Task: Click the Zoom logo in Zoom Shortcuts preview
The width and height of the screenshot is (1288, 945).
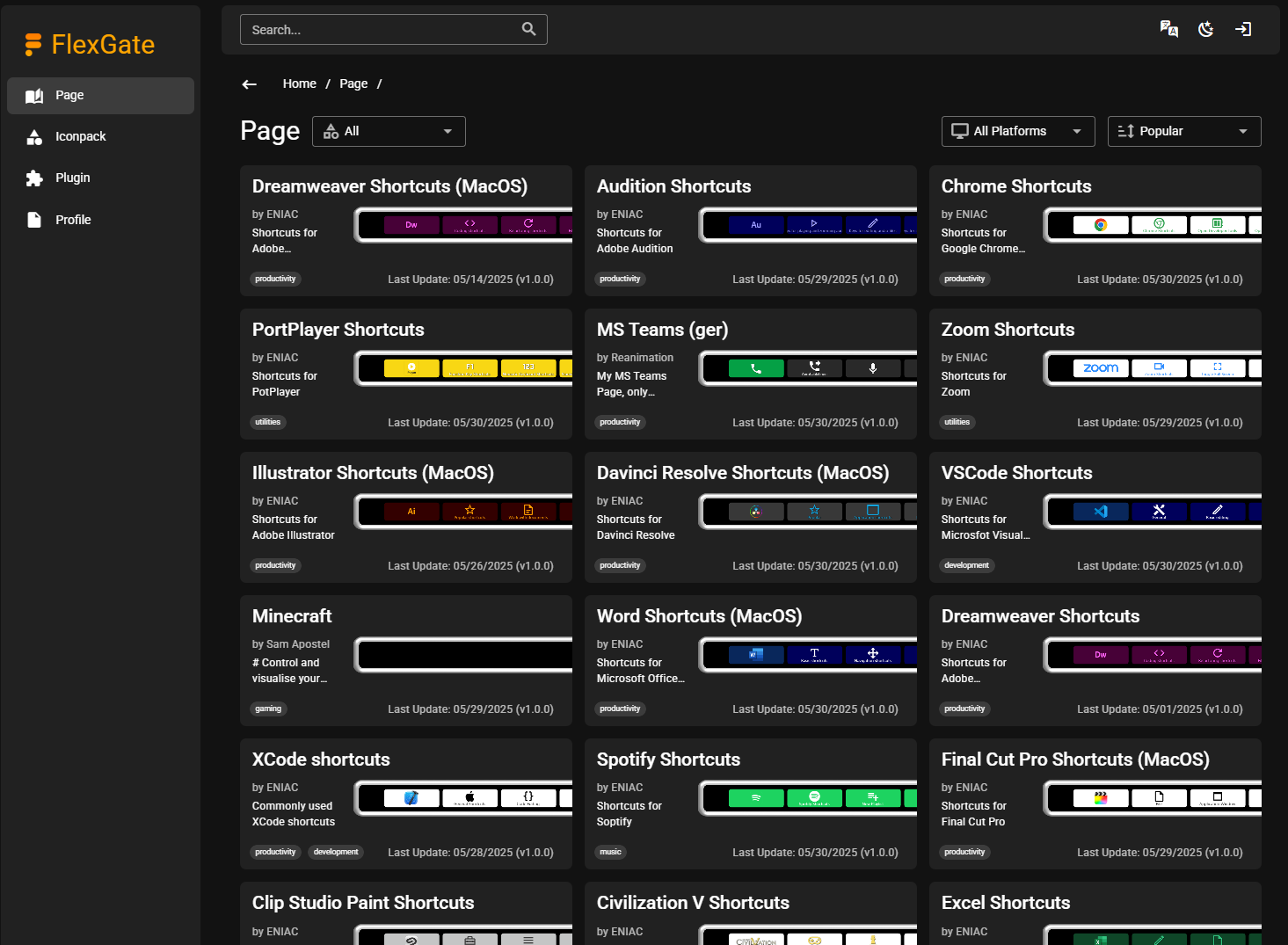Action: pyautogui.click(x=1100, y=368)
